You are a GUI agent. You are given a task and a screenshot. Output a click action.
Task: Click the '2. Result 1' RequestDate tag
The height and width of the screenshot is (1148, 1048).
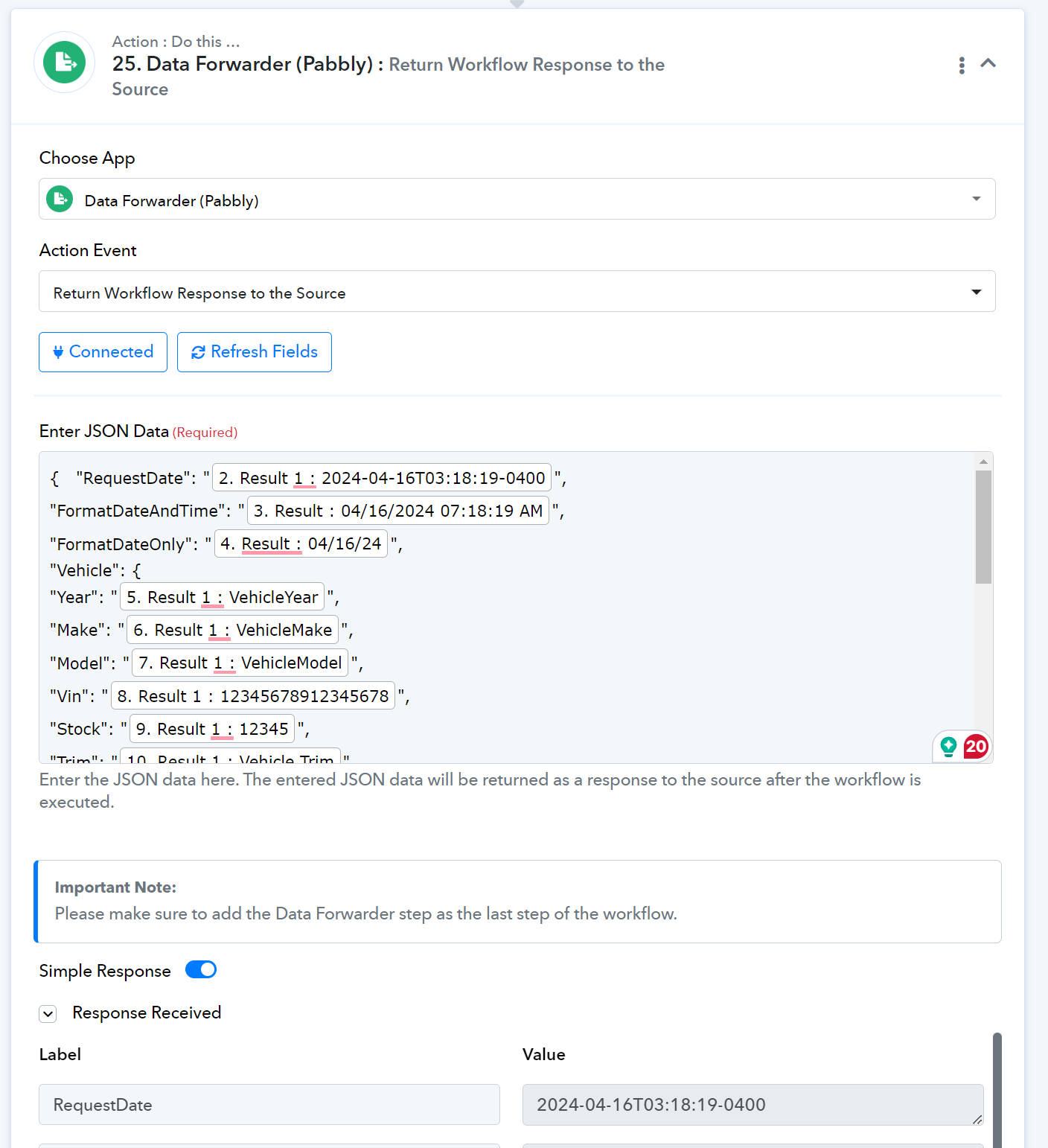coord(382,478)
